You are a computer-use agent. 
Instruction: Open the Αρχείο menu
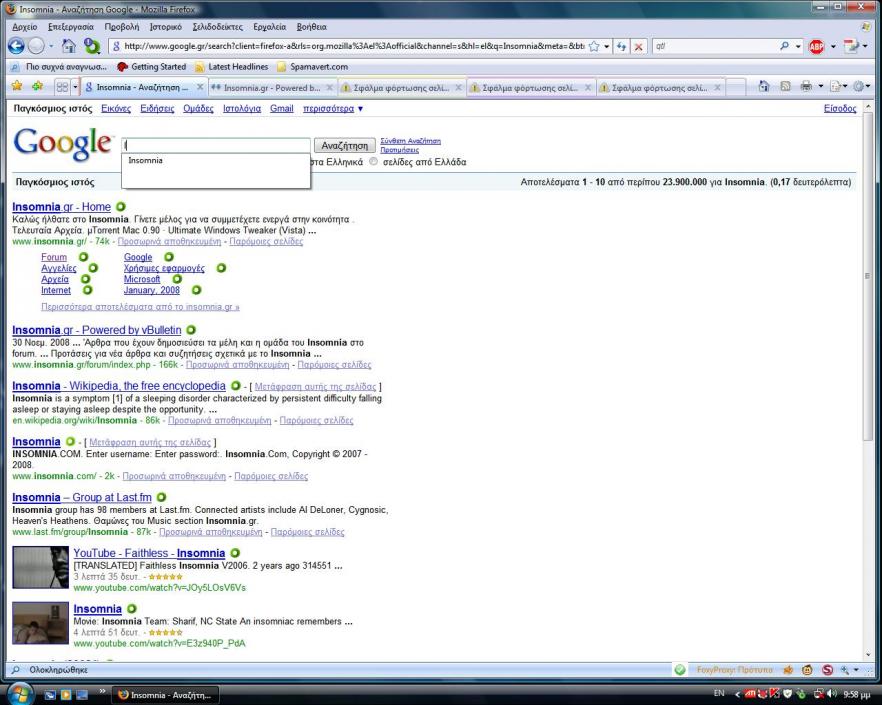coord(25,26)
